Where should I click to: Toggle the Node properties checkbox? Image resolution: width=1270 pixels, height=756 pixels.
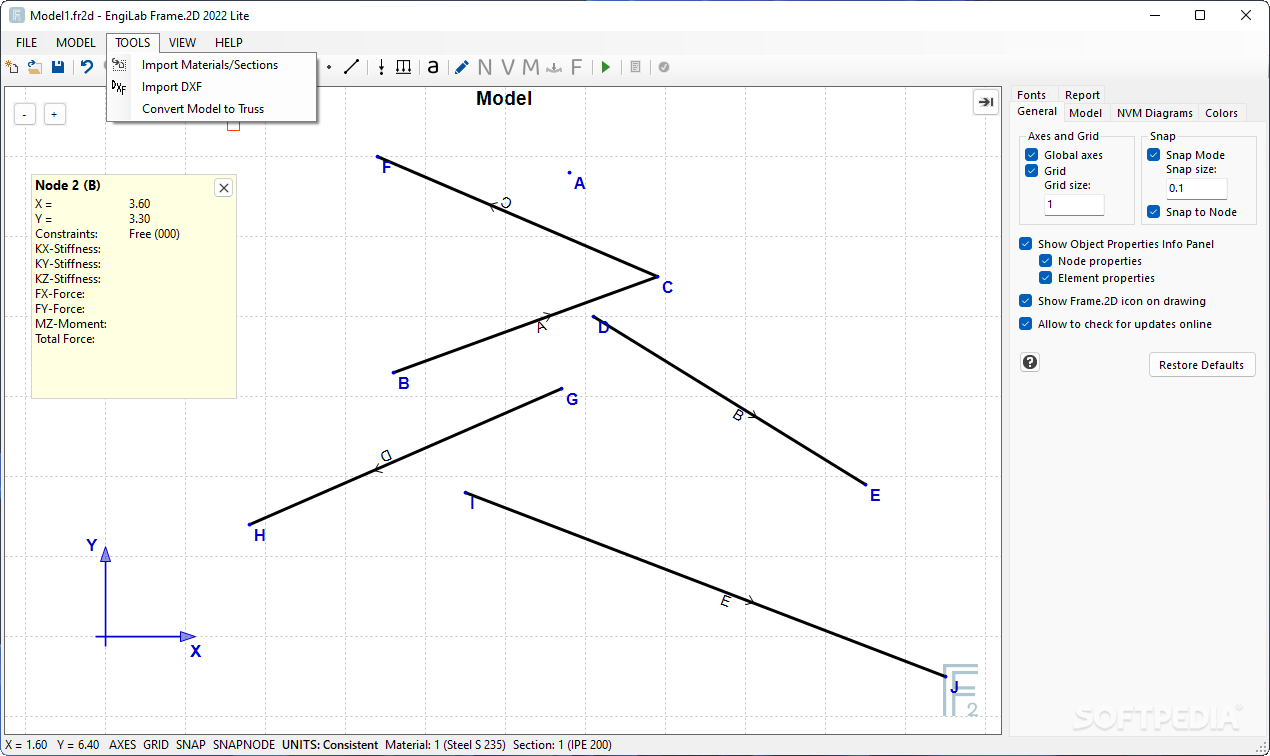pos(1046,261)
